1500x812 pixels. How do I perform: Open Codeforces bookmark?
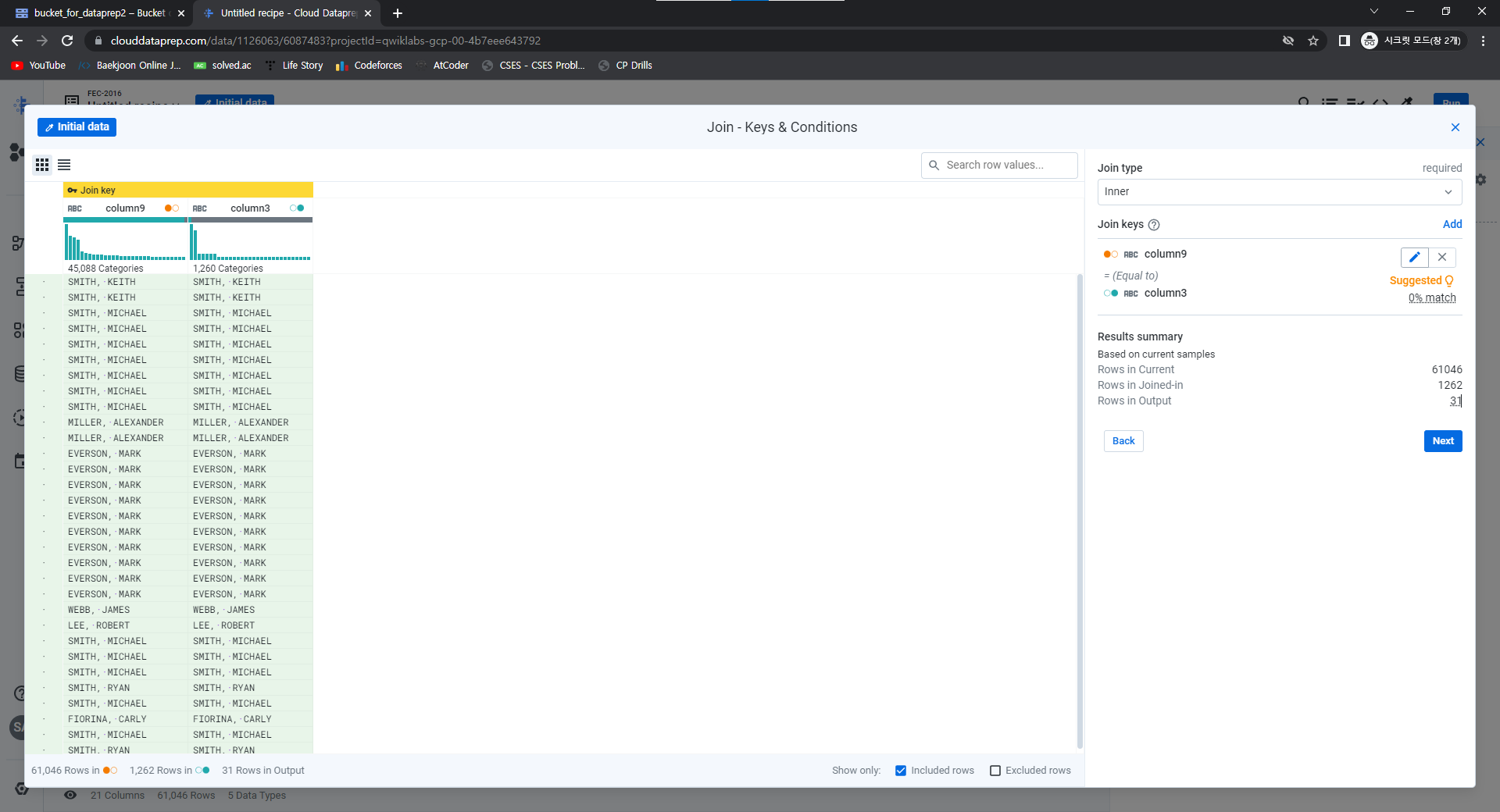click(369, 66)
